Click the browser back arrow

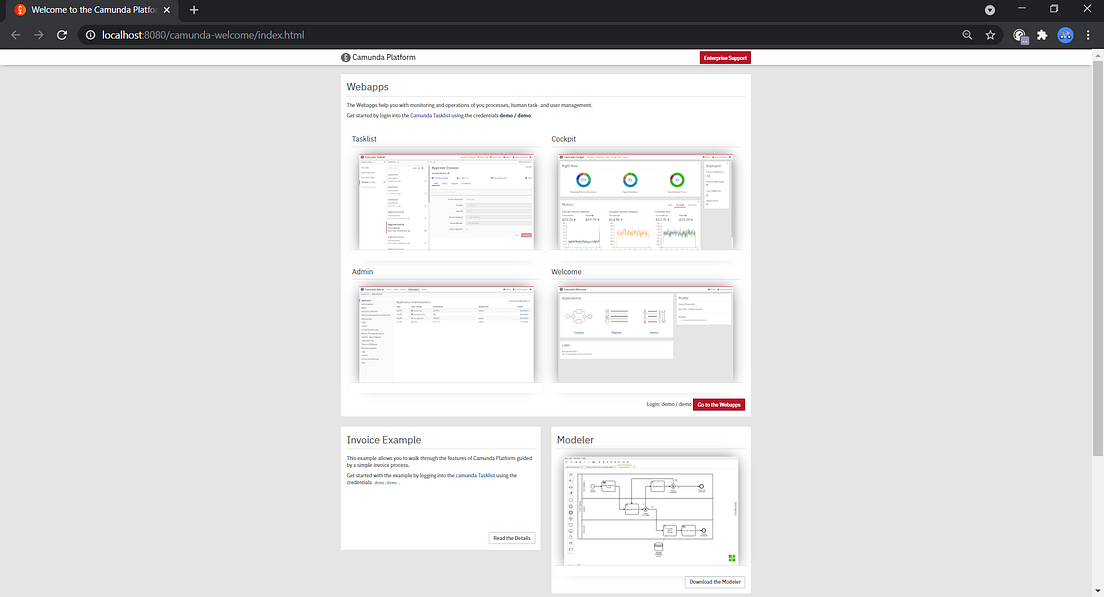point(15,34)
